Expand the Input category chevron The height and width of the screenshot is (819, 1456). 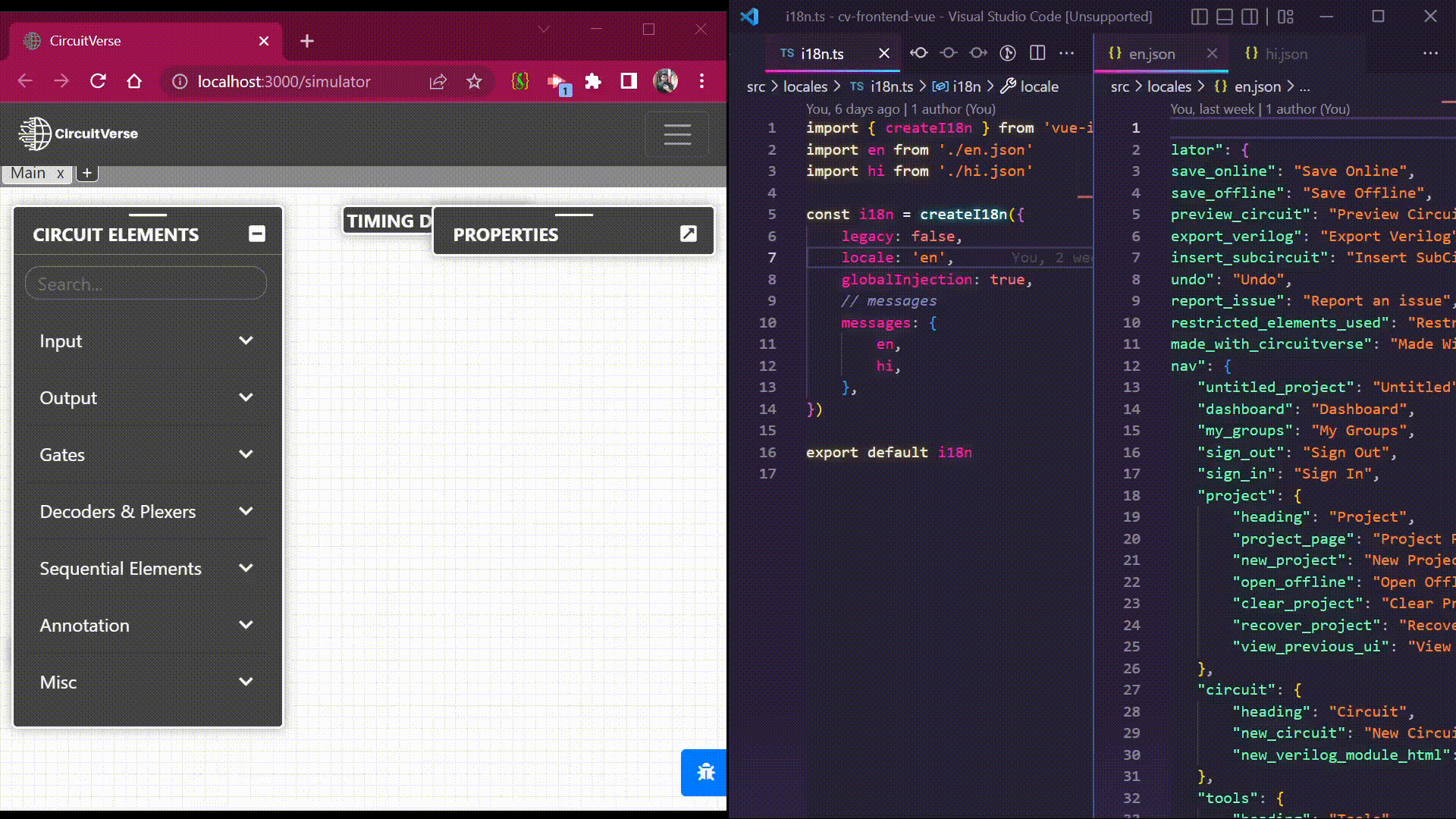tap(245, 340)
